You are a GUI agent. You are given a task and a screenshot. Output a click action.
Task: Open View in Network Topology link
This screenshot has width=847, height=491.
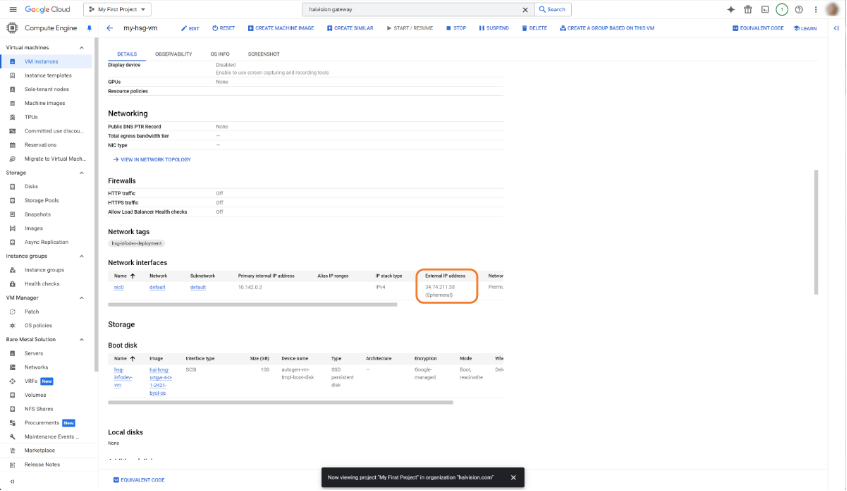tap(152, 159)
